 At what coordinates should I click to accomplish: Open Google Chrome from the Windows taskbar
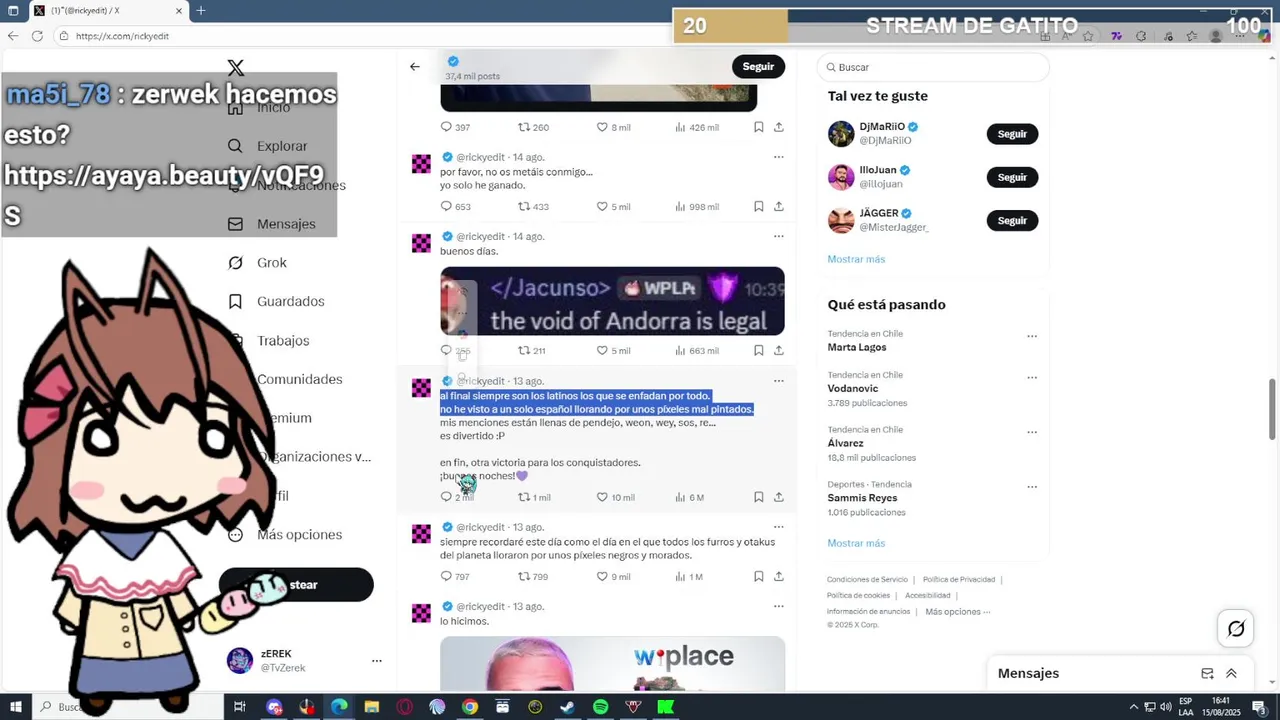470,707
